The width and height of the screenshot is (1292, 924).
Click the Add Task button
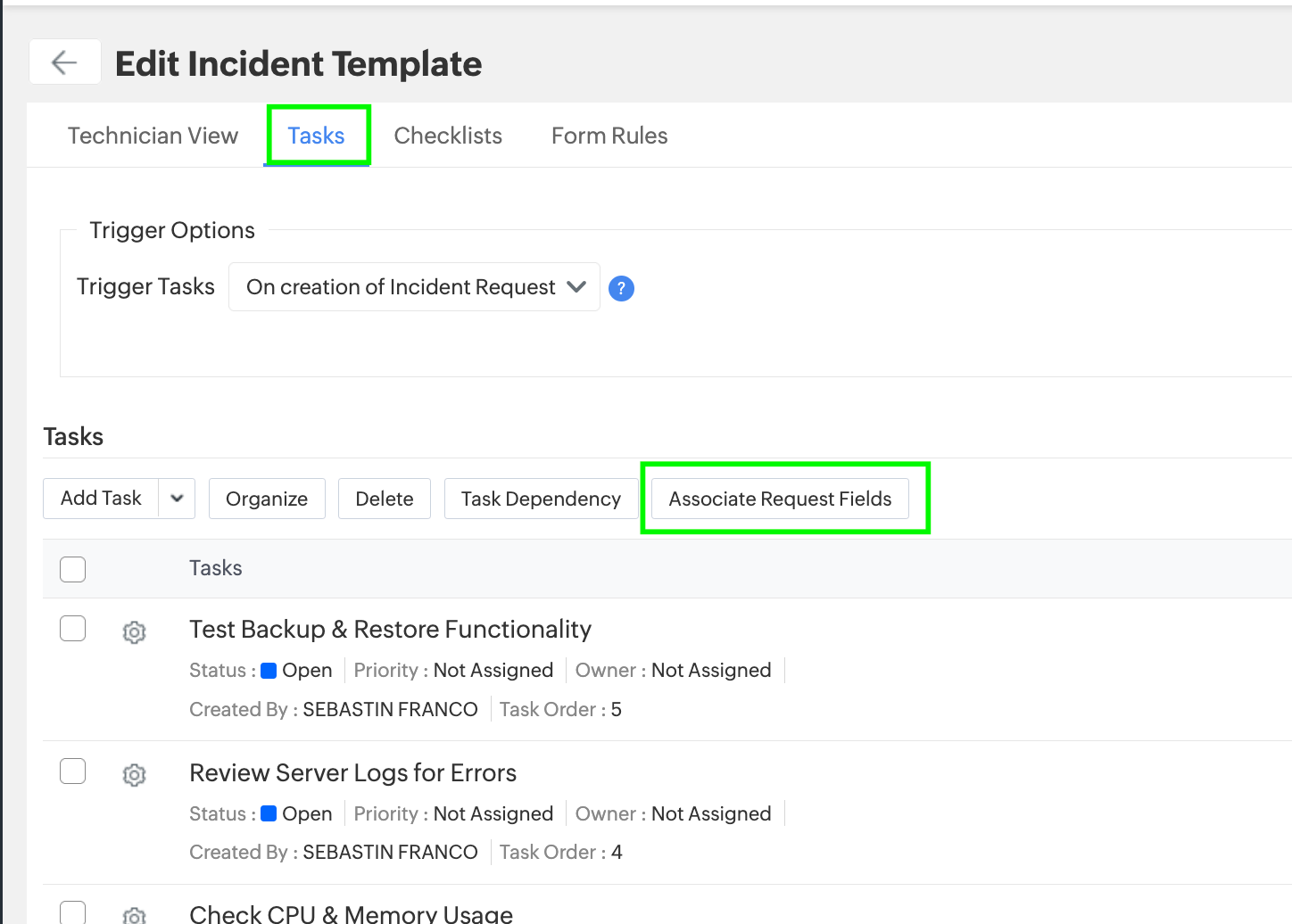[101, 499]
